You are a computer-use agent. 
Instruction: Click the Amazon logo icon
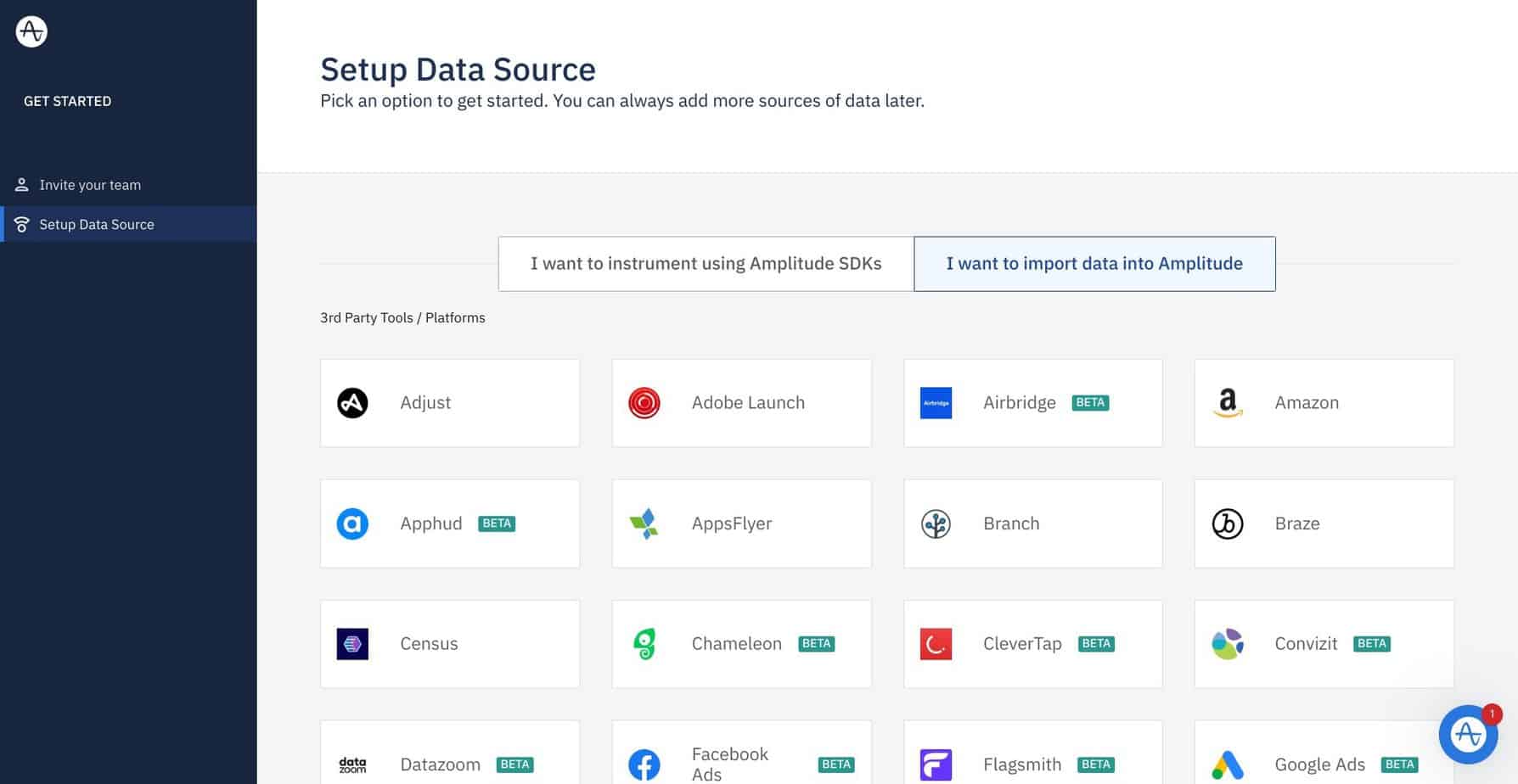tap(1228, 403)
